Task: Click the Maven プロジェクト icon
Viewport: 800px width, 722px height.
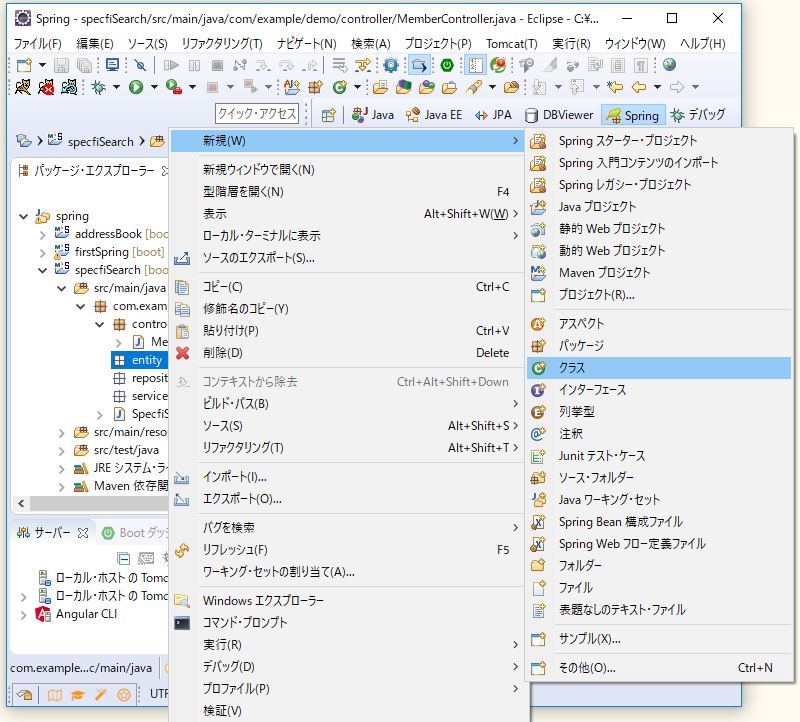Action: tap(538, 273)
